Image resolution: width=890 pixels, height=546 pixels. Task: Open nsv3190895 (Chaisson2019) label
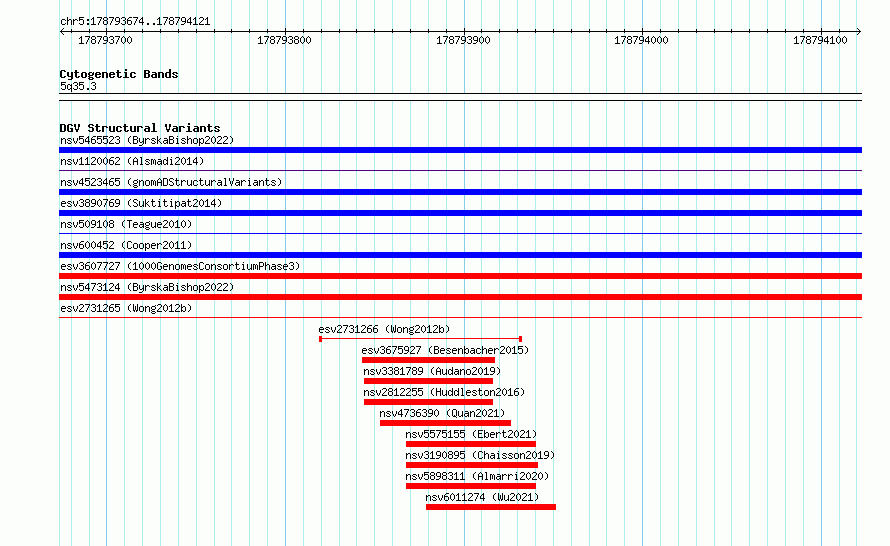(480, 455)
